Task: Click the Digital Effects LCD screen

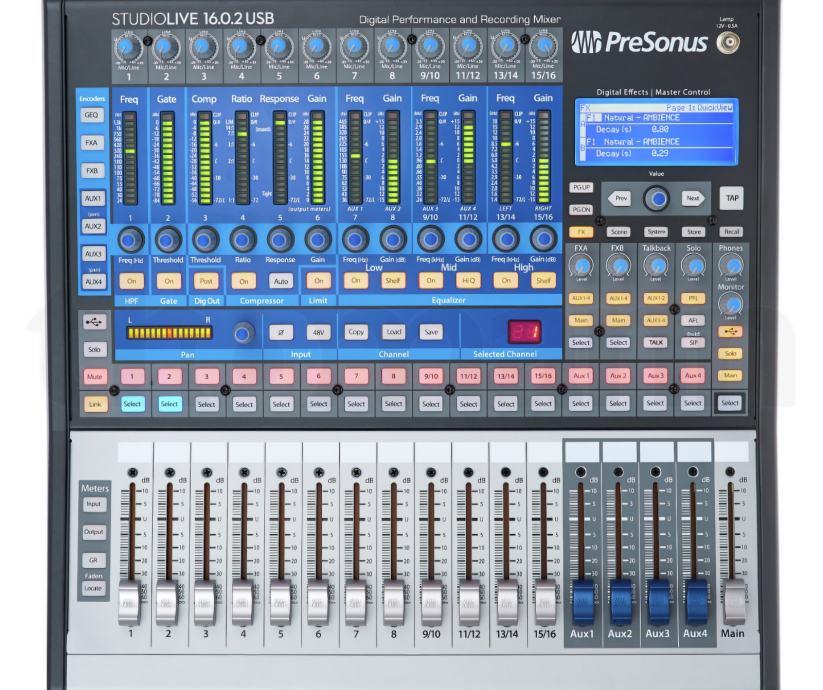Action: pyautogui.click(x=656, y=132)
